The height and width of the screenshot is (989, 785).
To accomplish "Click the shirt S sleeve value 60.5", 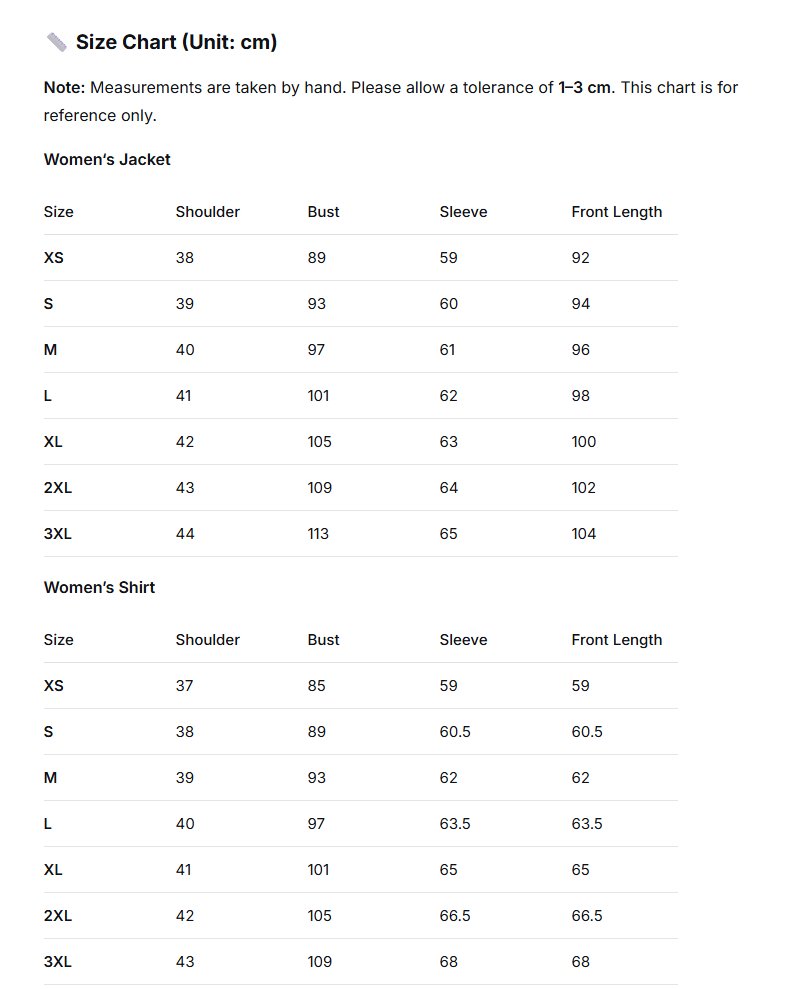I will click(455, 732).
